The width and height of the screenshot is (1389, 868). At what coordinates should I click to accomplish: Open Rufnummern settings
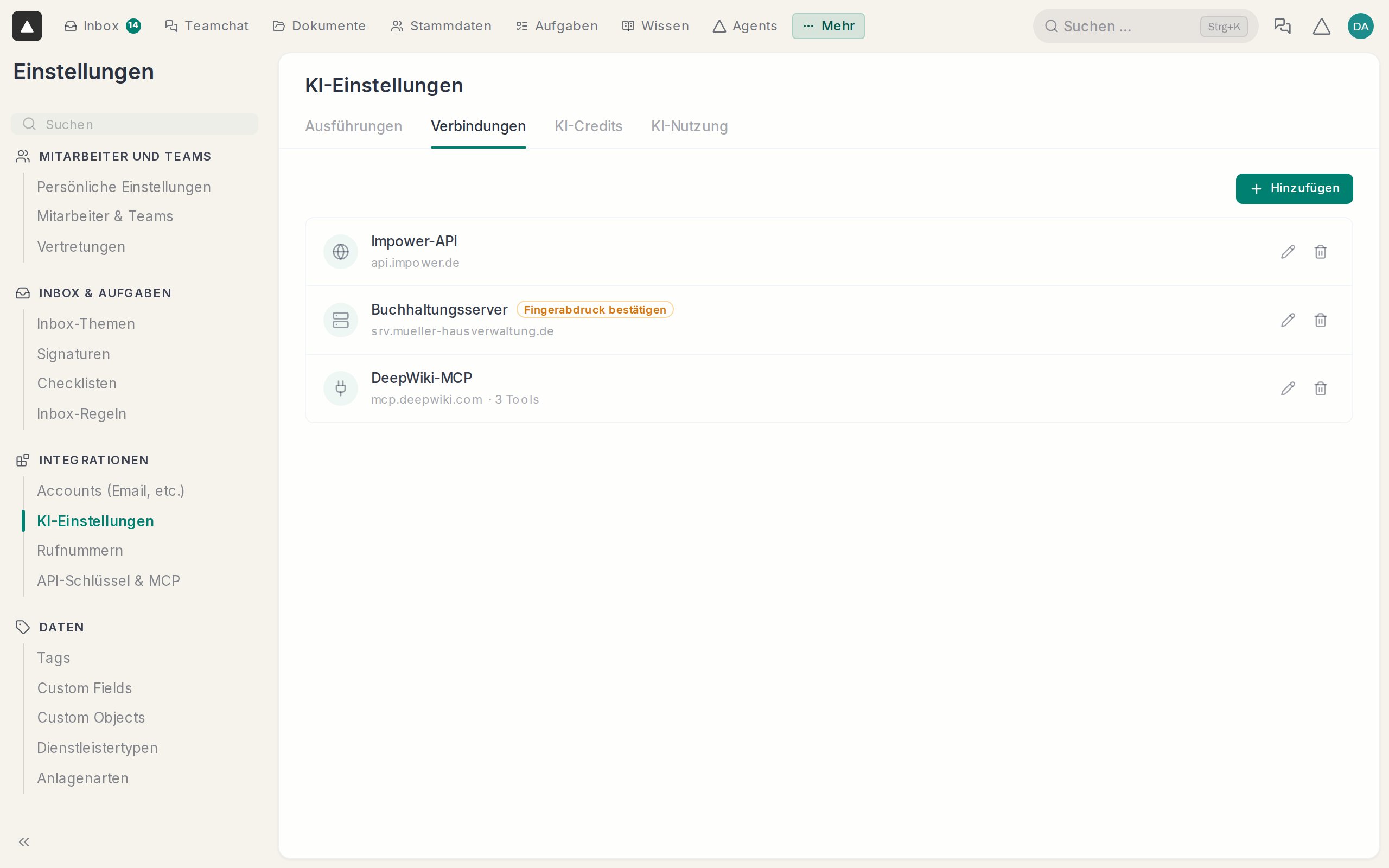click(80, 551)
